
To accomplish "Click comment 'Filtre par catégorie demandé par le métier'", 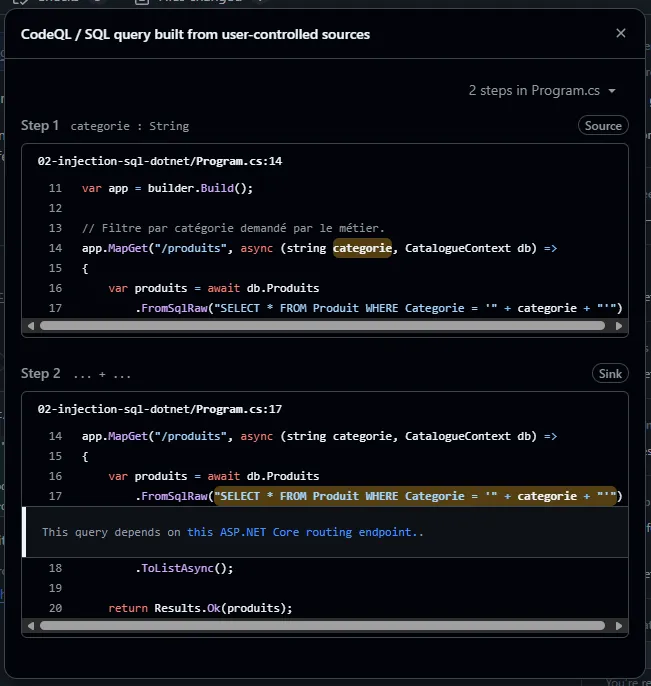I will [x=233, y=228].
